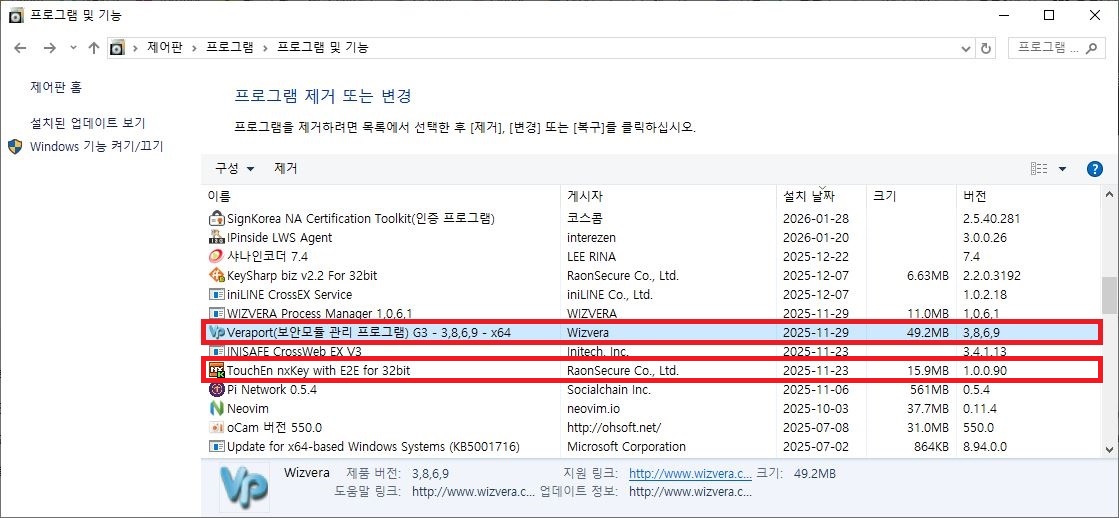
Task: Click the oCam 버전 550.0 icon
Action: tap(216, 427)
